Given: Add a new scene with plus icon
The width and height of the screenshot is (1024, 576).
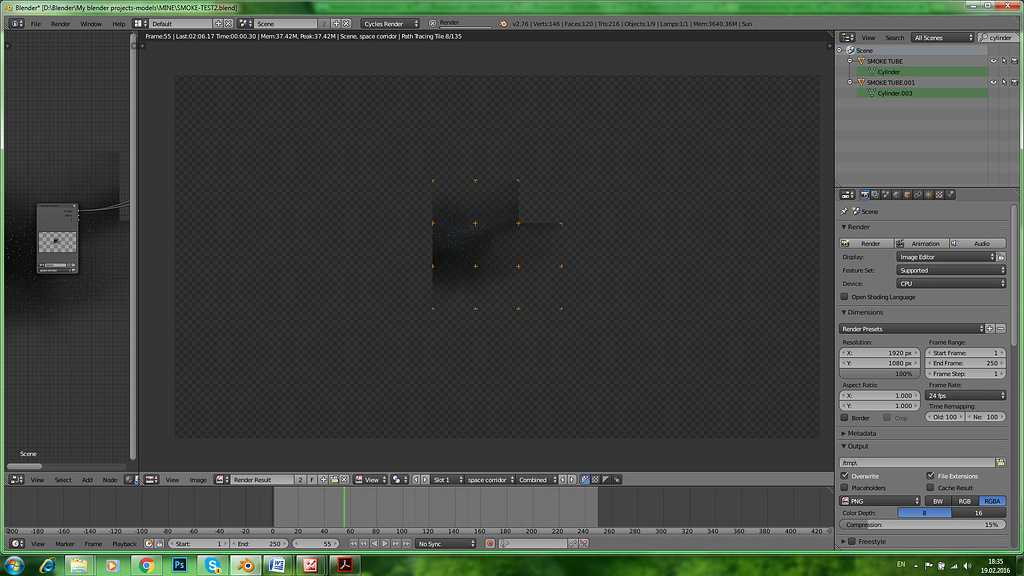Looking at the screenshot, I should click(336, 24).
